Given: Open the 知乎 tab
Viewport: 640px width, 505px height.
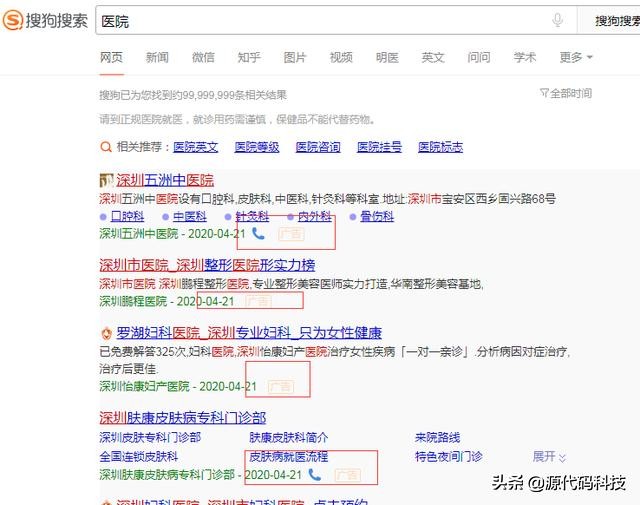Looking at the screenshot, I should click(x=249, y=57).
